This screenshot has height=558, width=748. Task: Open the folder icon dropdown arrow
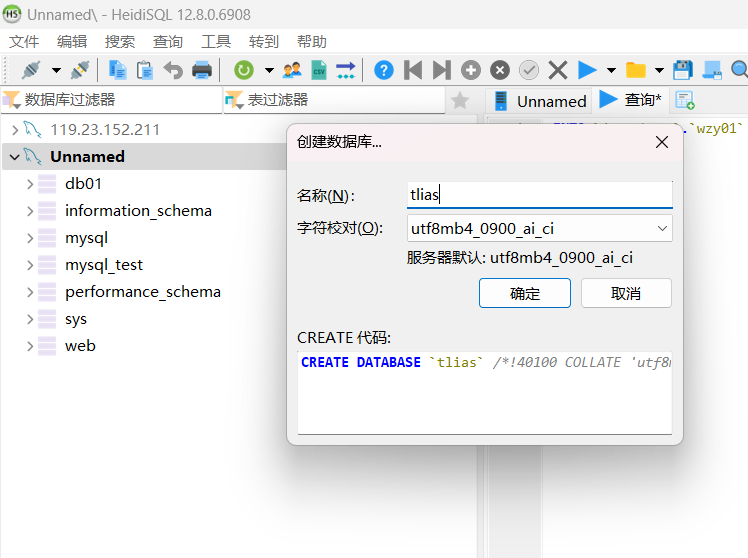(659, 71)
